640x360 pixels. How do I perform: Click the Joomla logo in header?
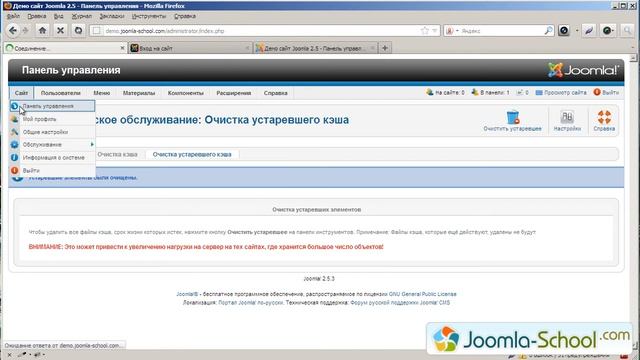pyautogui.click(x=583, y=70)
